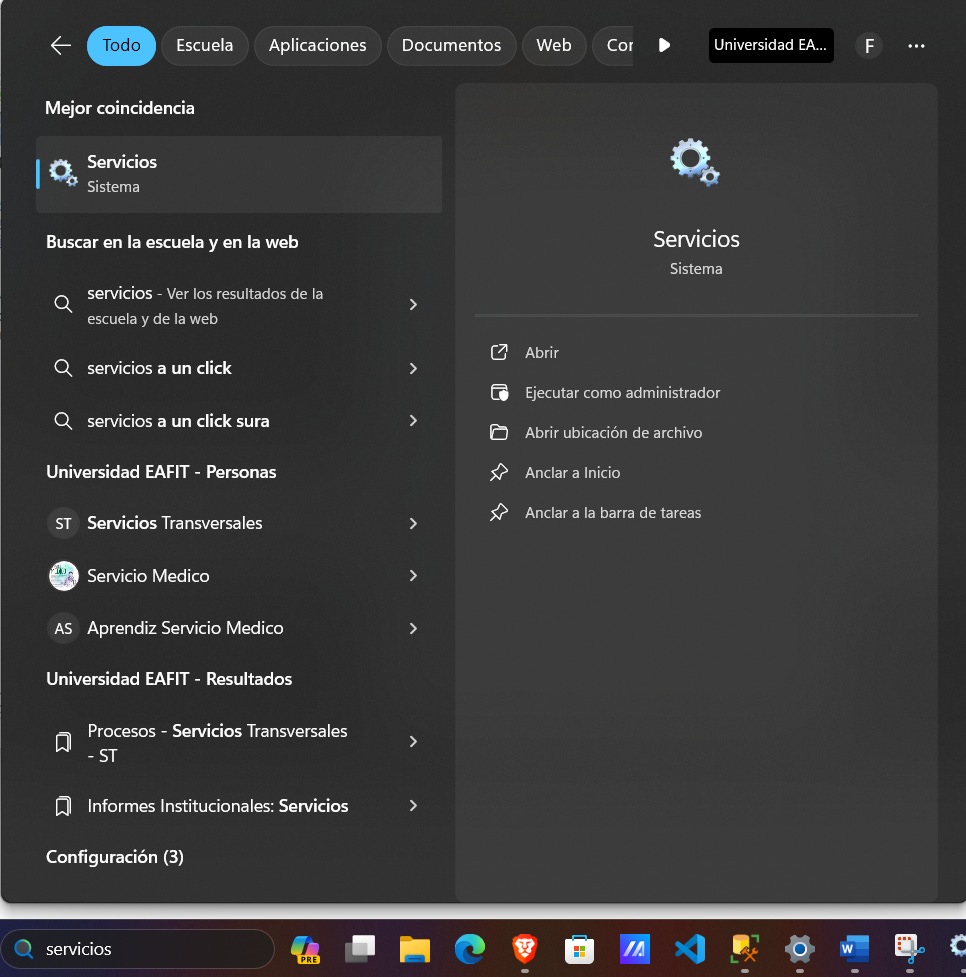Expand chevron for Servicios Transversales
This screenshot has height=977, width=966.
(413, 523)
